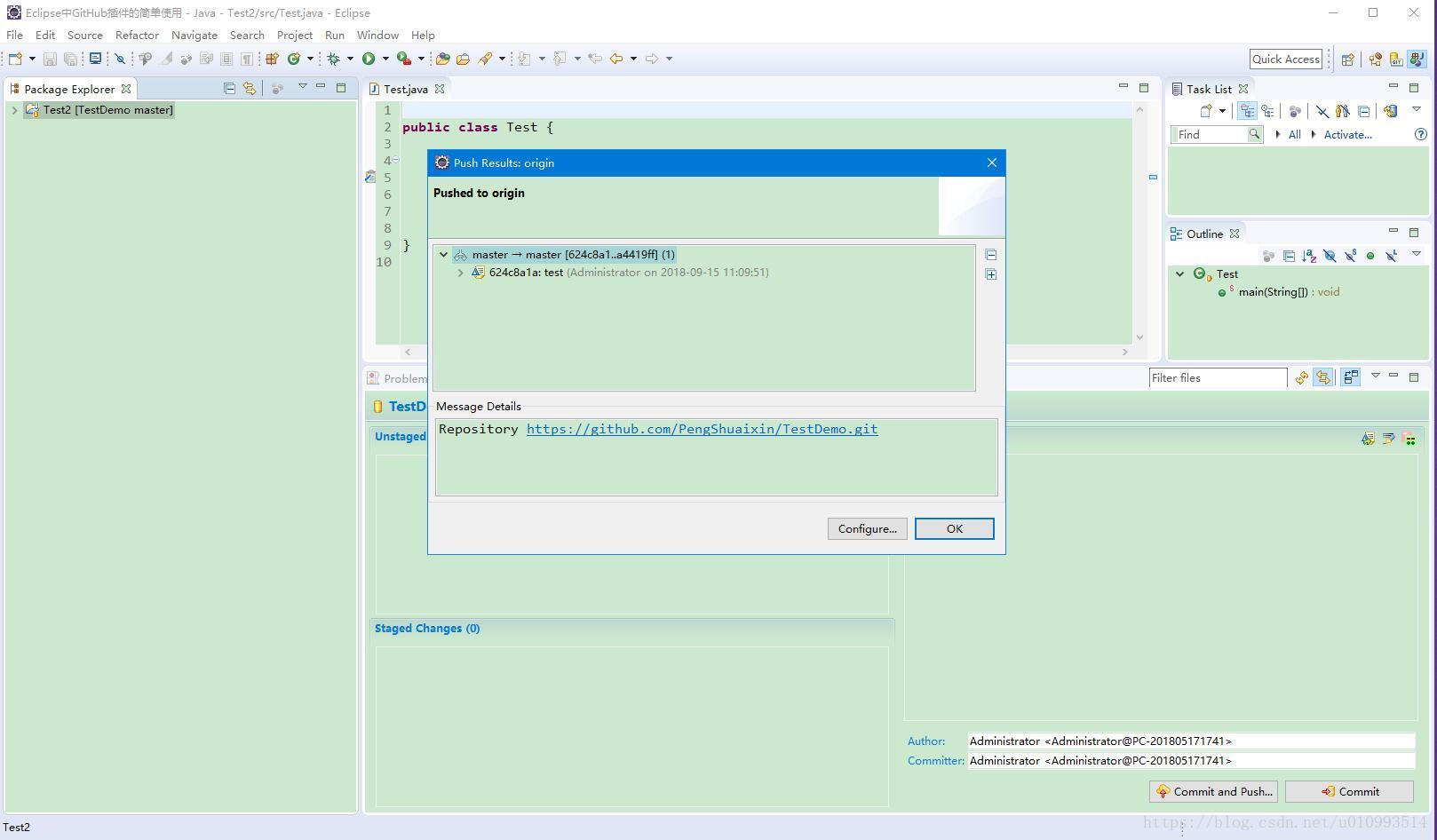Click the Configure... button
Viewport: 1437px width, 840px height.
coord(868,528)
